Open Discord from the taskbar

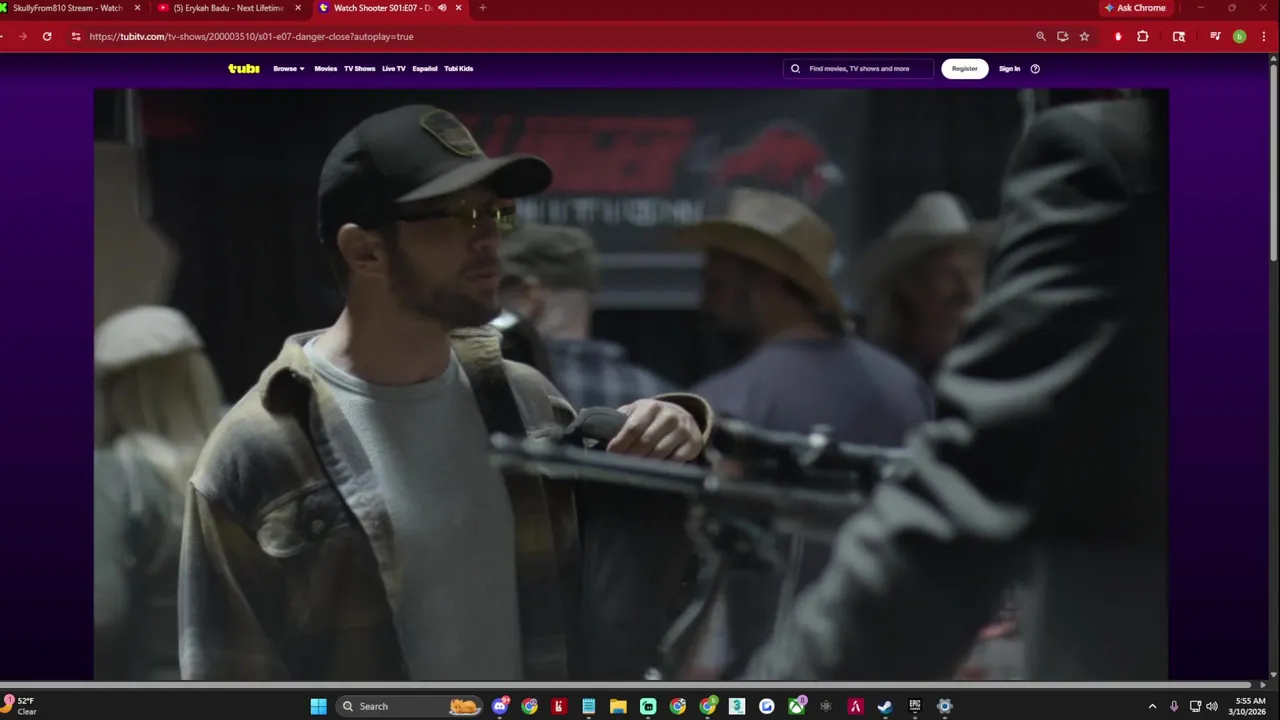coord(500,706)
